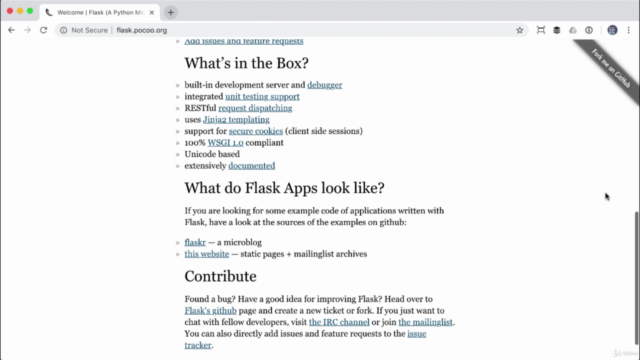Screen dimensions: 640x360
Task: Follow the documented link
Action: pyautogui.click(x=251, y=166)
